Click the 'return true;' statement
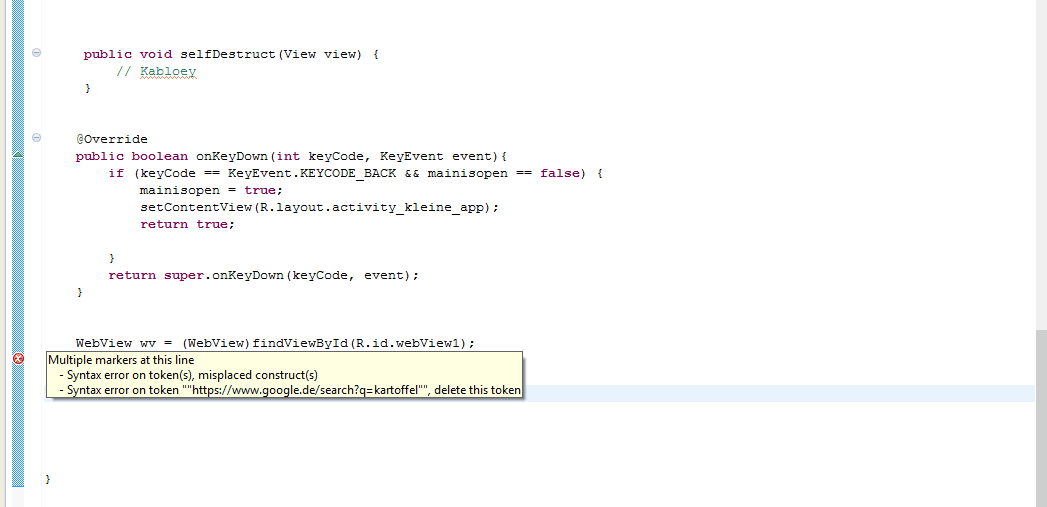Image resolution: width=1047 pixels, height=507 pixels. click(188, 224)
